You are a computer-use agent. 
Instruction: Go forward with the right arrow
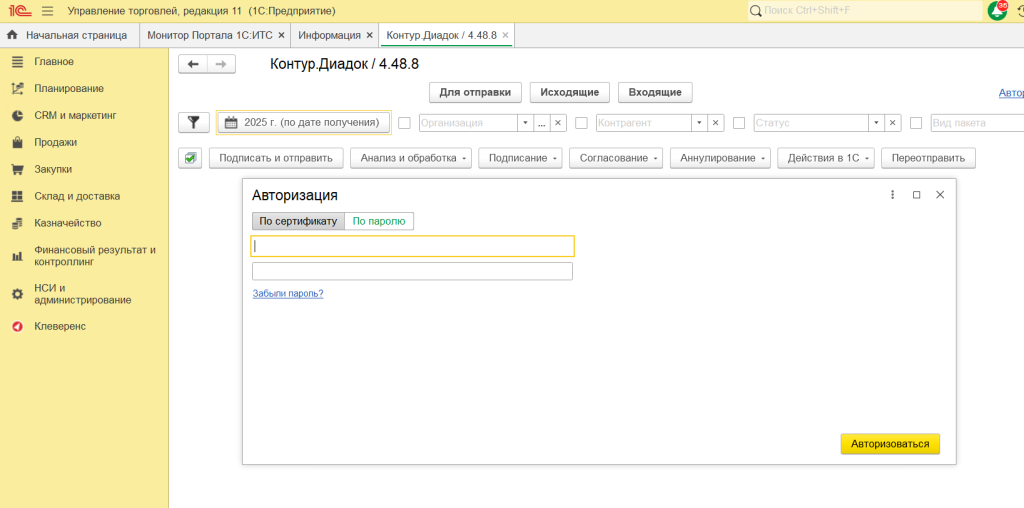221,64
